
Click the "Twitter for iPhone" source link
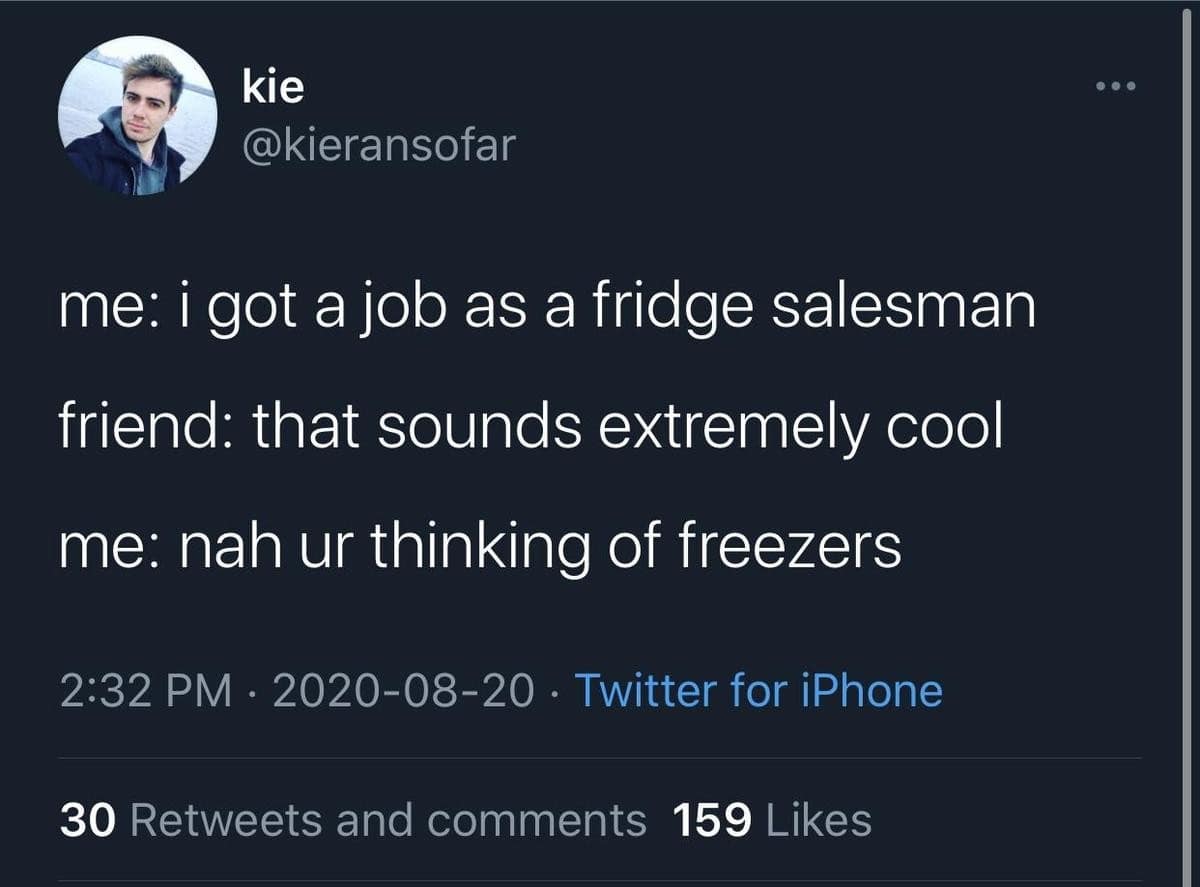[x=758, y=691]
